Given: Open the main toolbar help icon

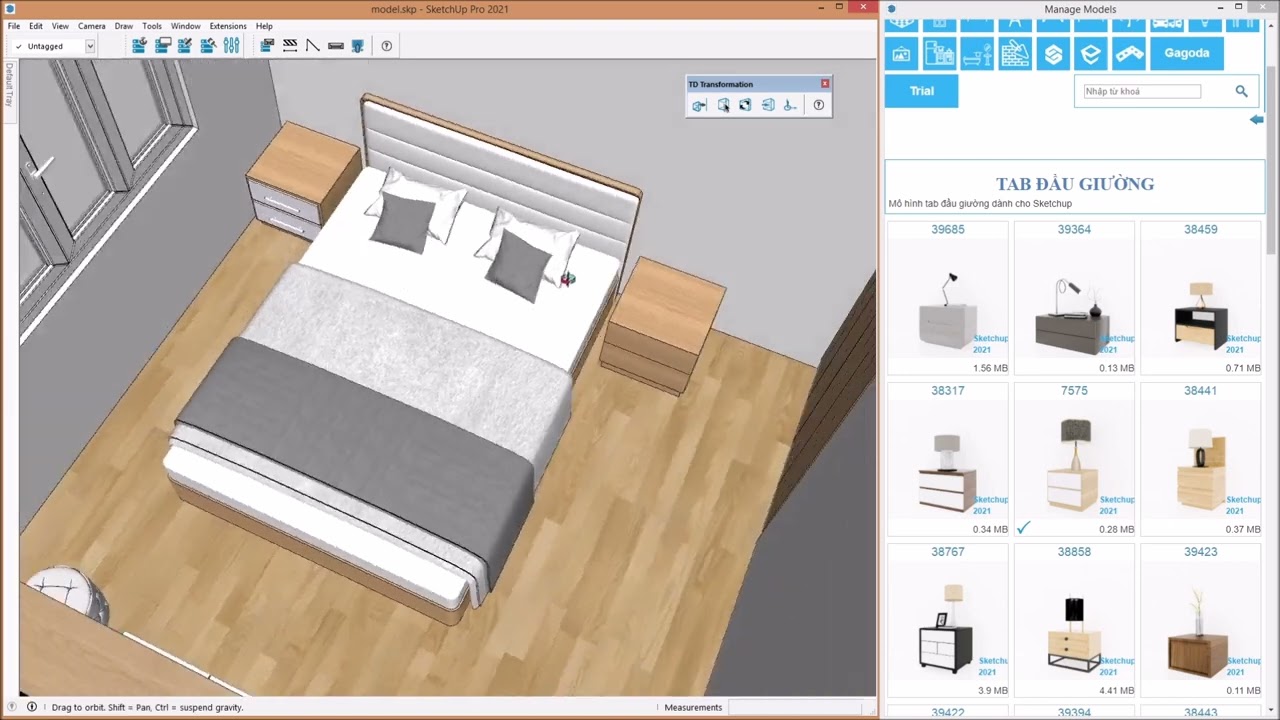Looking at the screenshot, I should click(x=387, y=46).
